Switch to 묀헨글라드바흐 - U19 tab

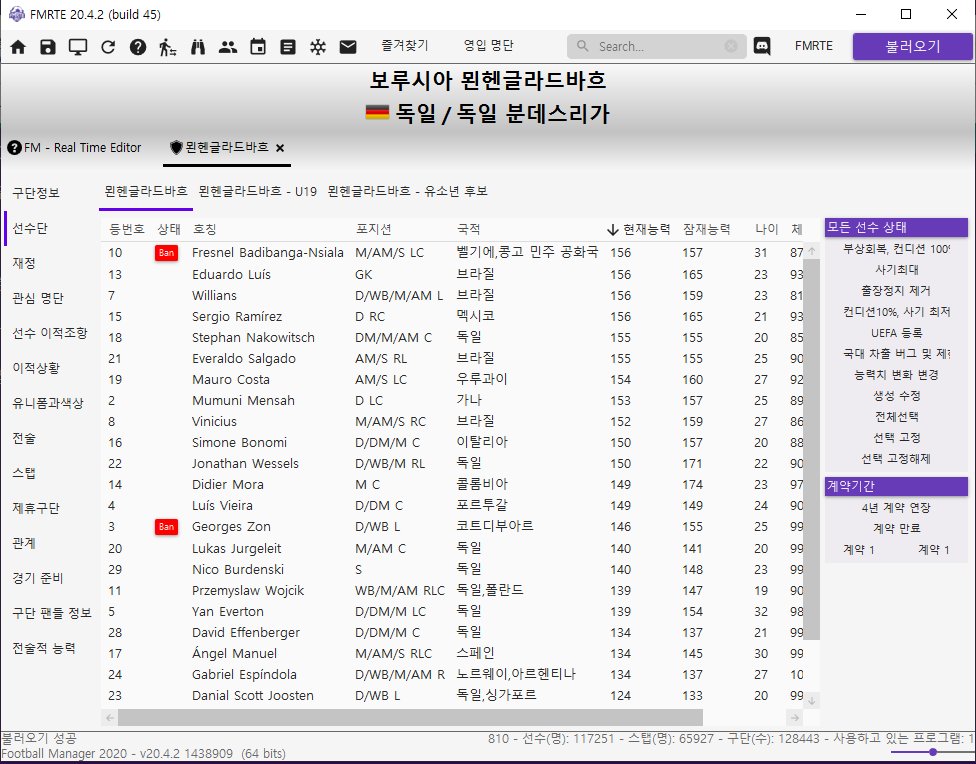click(257, 190)
